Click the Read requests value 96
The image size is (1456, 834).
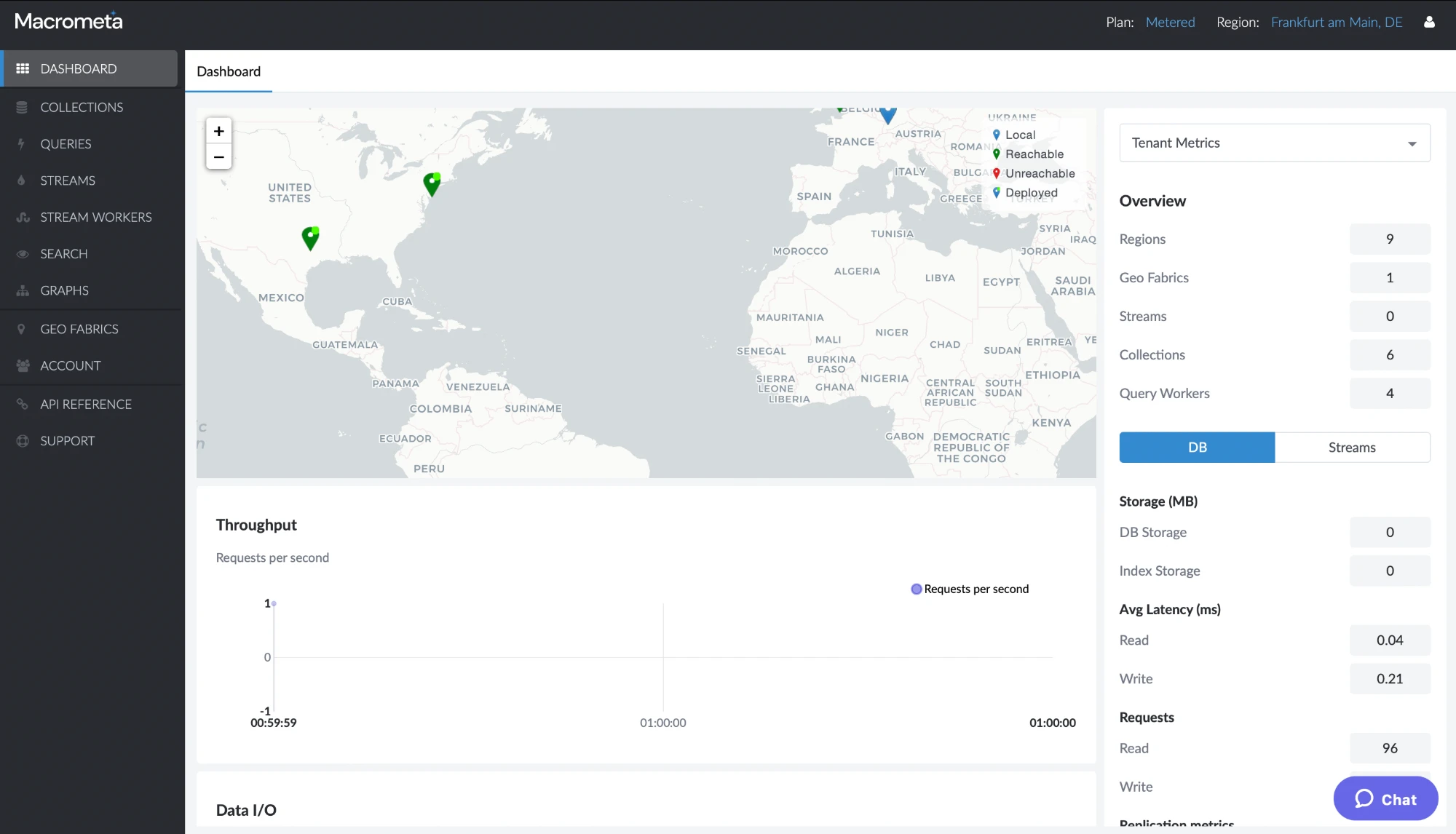click(x=1390, y=748)
